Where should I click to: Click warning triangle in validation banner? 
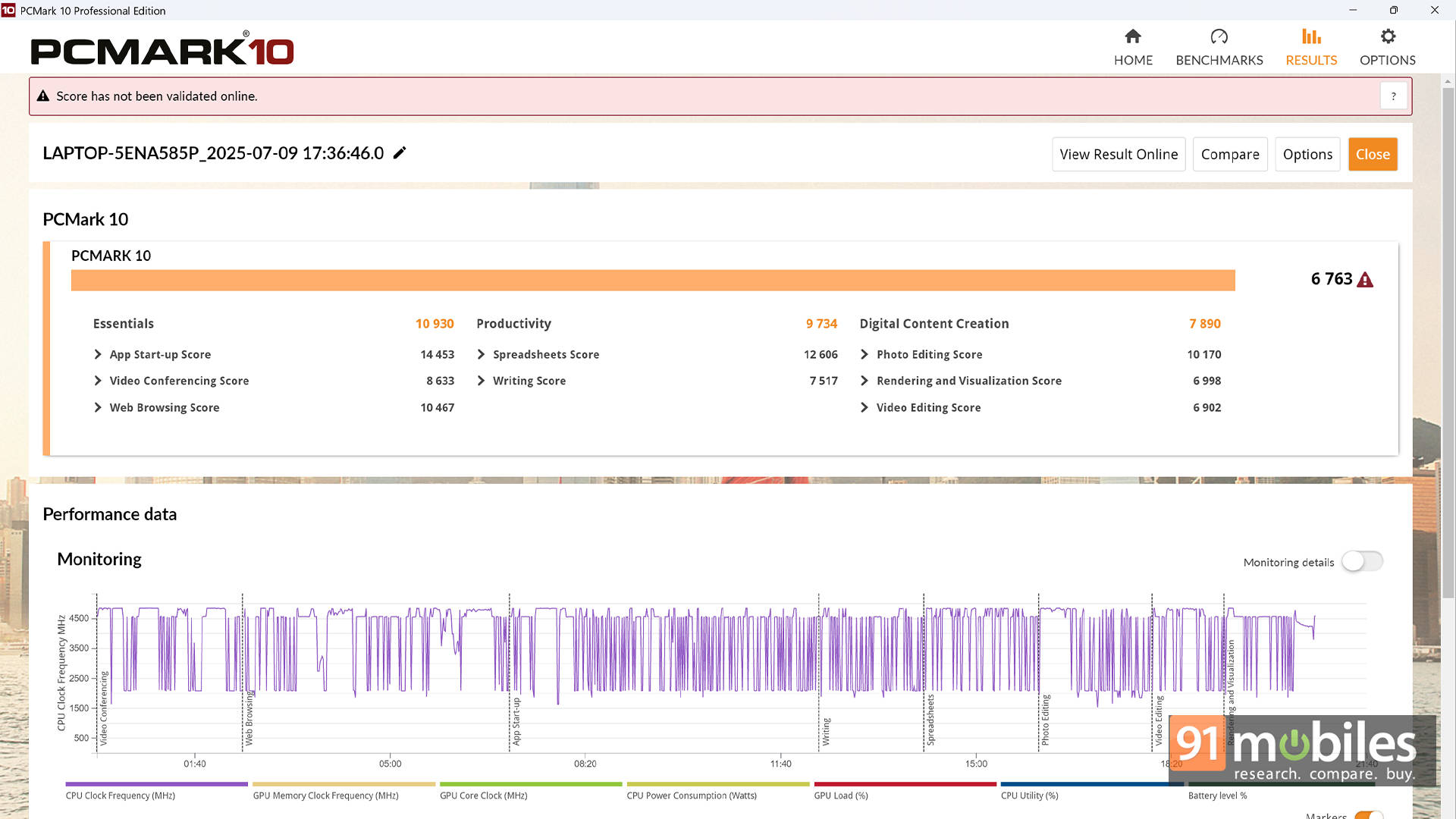(x=43, y=96)
